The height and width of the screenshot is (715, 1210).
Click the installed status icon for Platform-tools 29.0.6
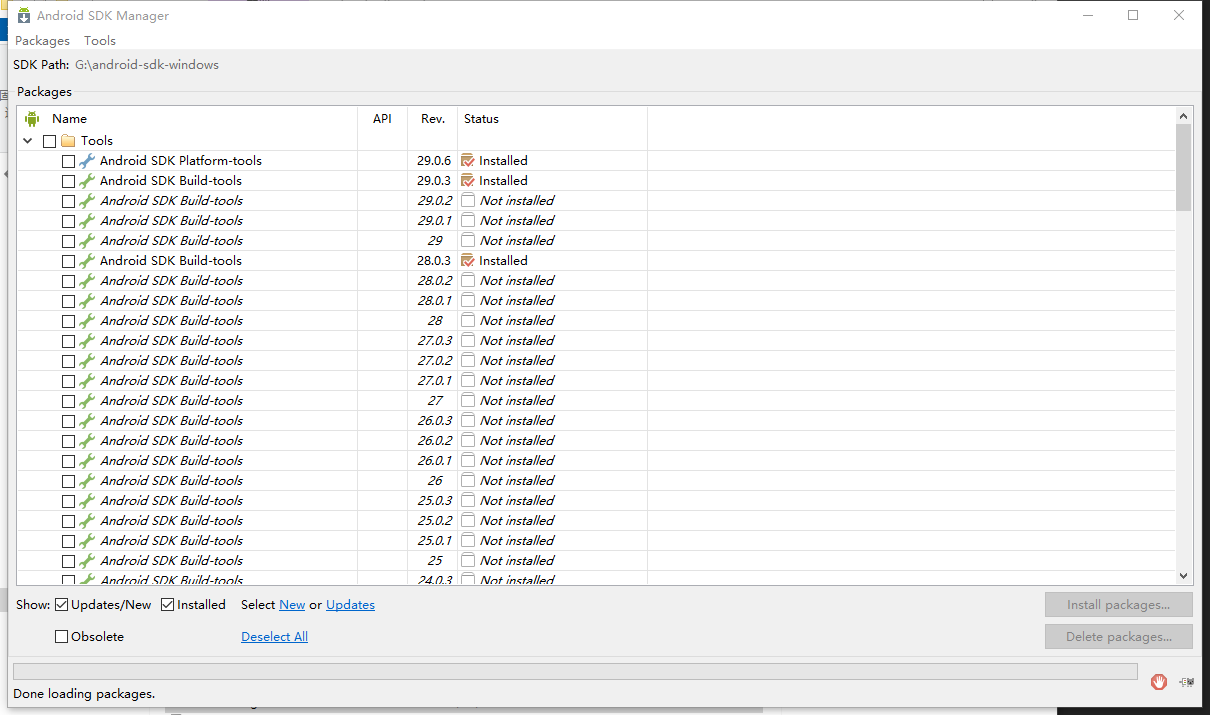pos(468,160)
